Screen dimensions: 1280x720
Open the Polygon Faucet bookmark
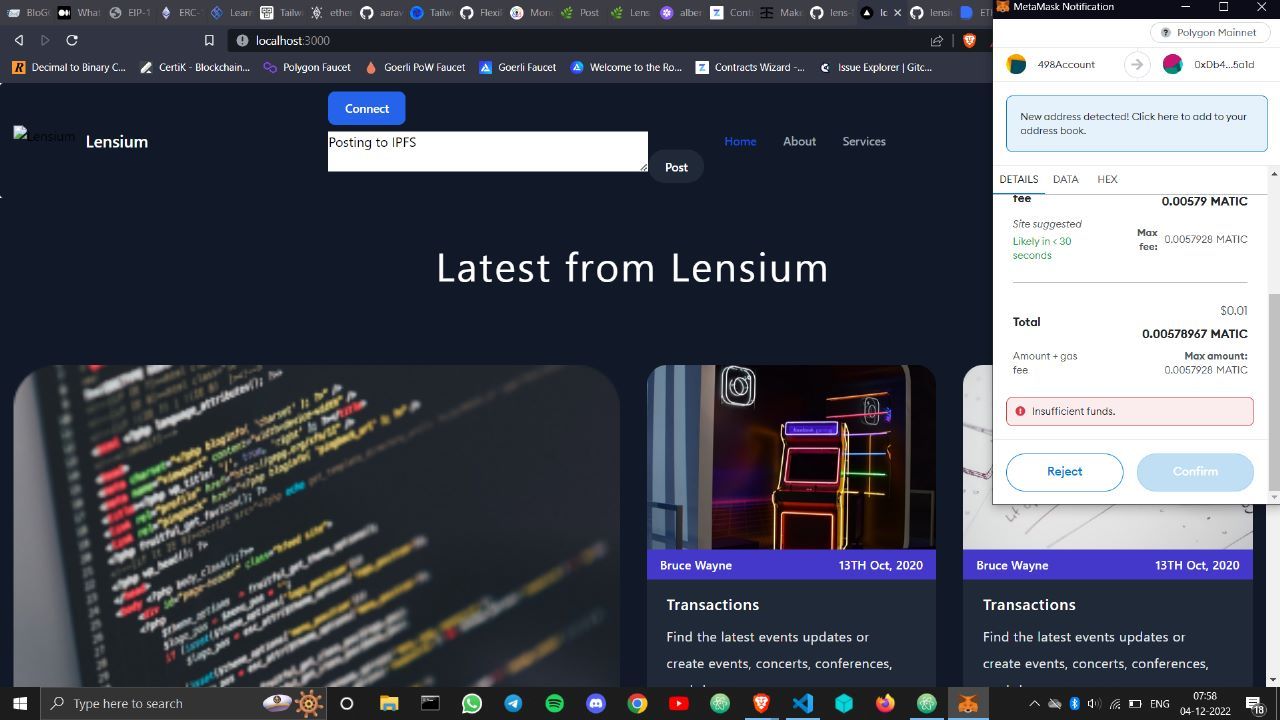(x=307, y=67)
